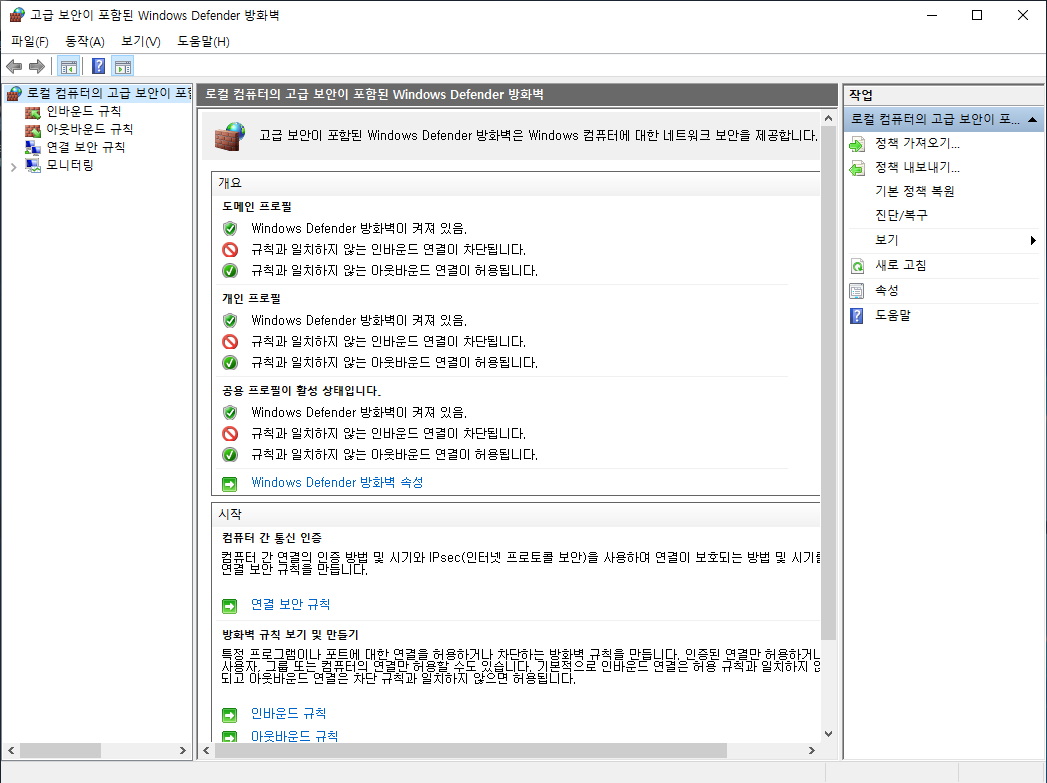Screen dimensions: 1047x783
Task: Click the green arrow beside 연결 보안 규칙 link
Action: [x=230, y=605]
